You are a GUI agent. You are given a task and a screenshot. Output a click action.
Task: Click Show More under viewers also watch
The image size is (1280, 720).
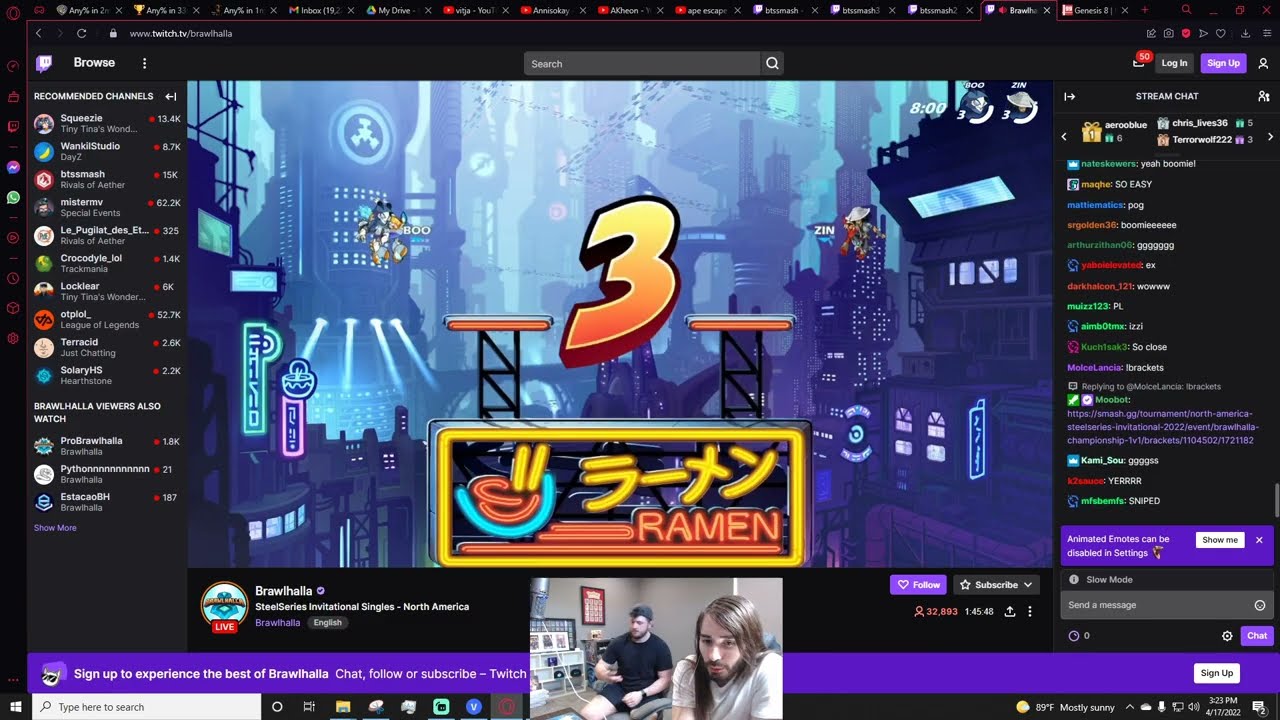pyautogui.click(x=55, y=528)
